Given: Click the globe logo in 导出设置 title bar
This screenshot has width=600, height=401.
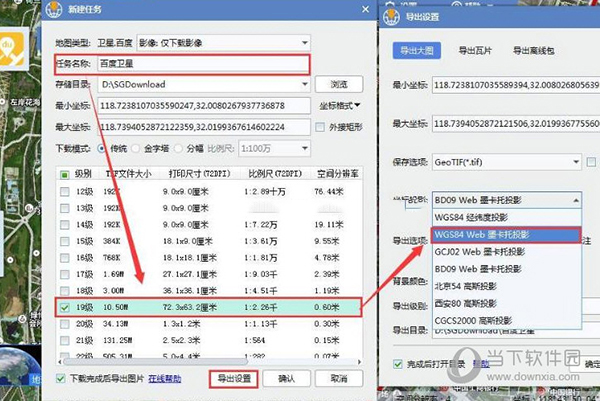Looking at the screenshot, I should (391, 16).
